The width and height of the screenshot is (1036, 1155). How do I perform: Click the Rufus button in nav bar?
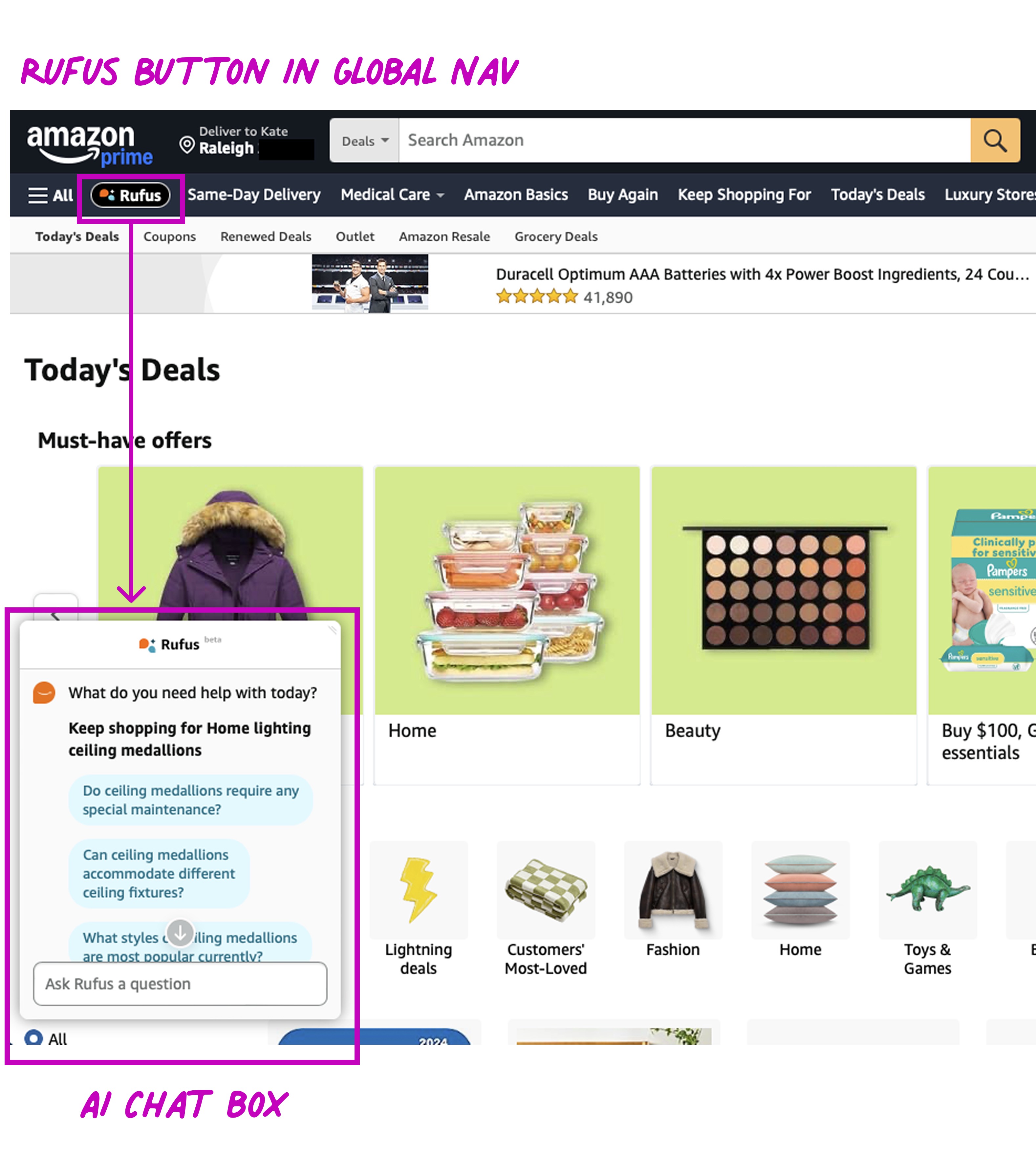tap(130, 195)
